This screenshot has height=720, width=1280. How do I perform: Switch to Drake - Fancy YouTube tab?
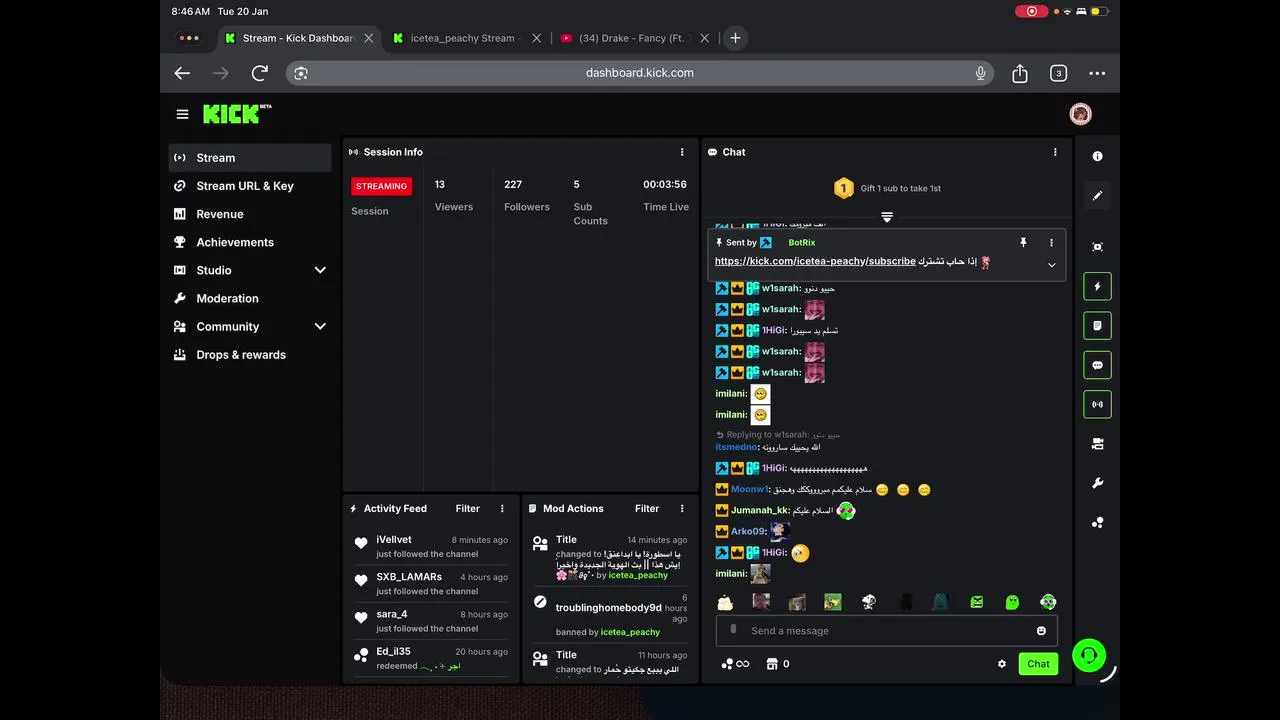630,38
